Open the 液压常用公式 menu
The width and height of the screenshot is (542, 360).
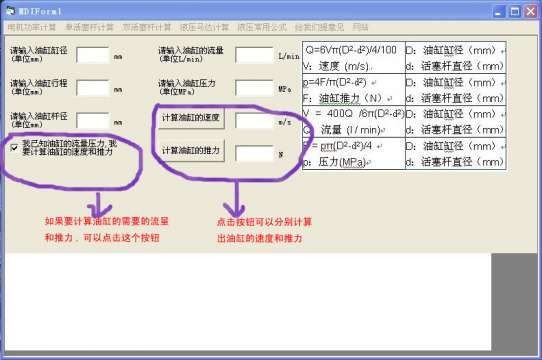pyautogui.click(x=262, y=27)
